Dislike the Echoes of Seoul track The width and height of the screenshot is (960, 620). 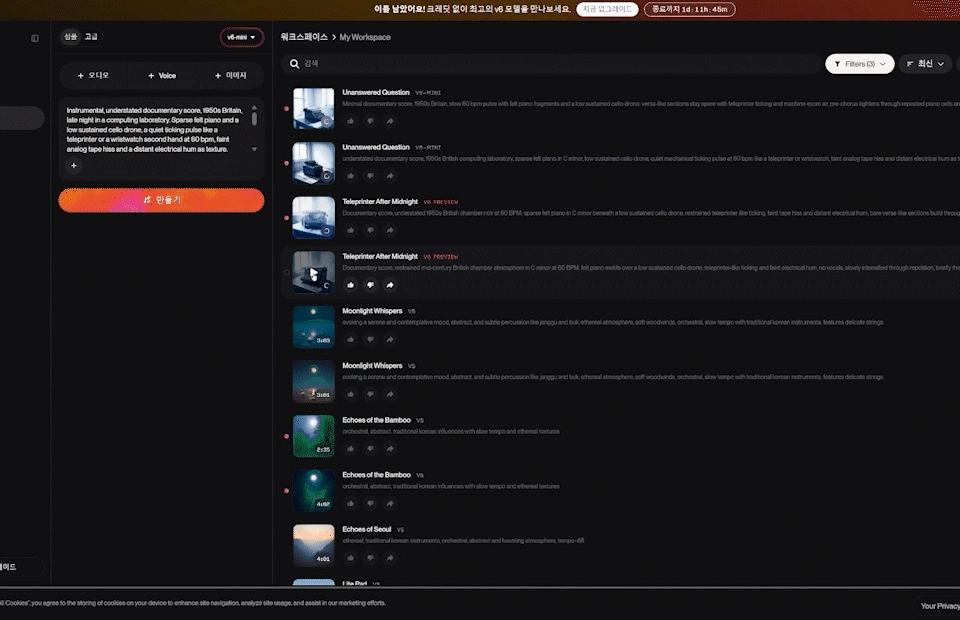[370, 558]
